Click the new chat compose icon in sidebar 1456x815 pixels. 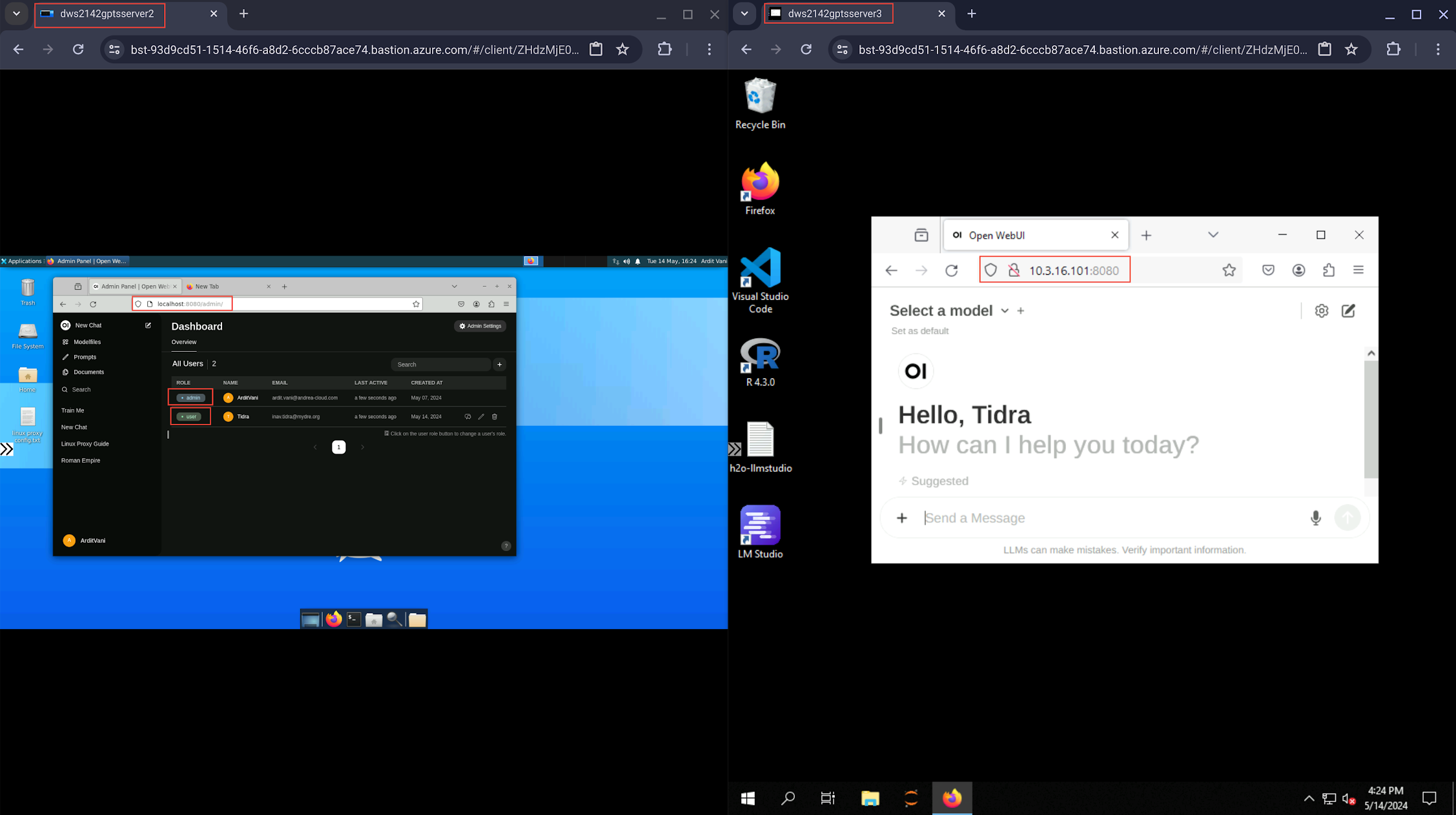(149, 325)
